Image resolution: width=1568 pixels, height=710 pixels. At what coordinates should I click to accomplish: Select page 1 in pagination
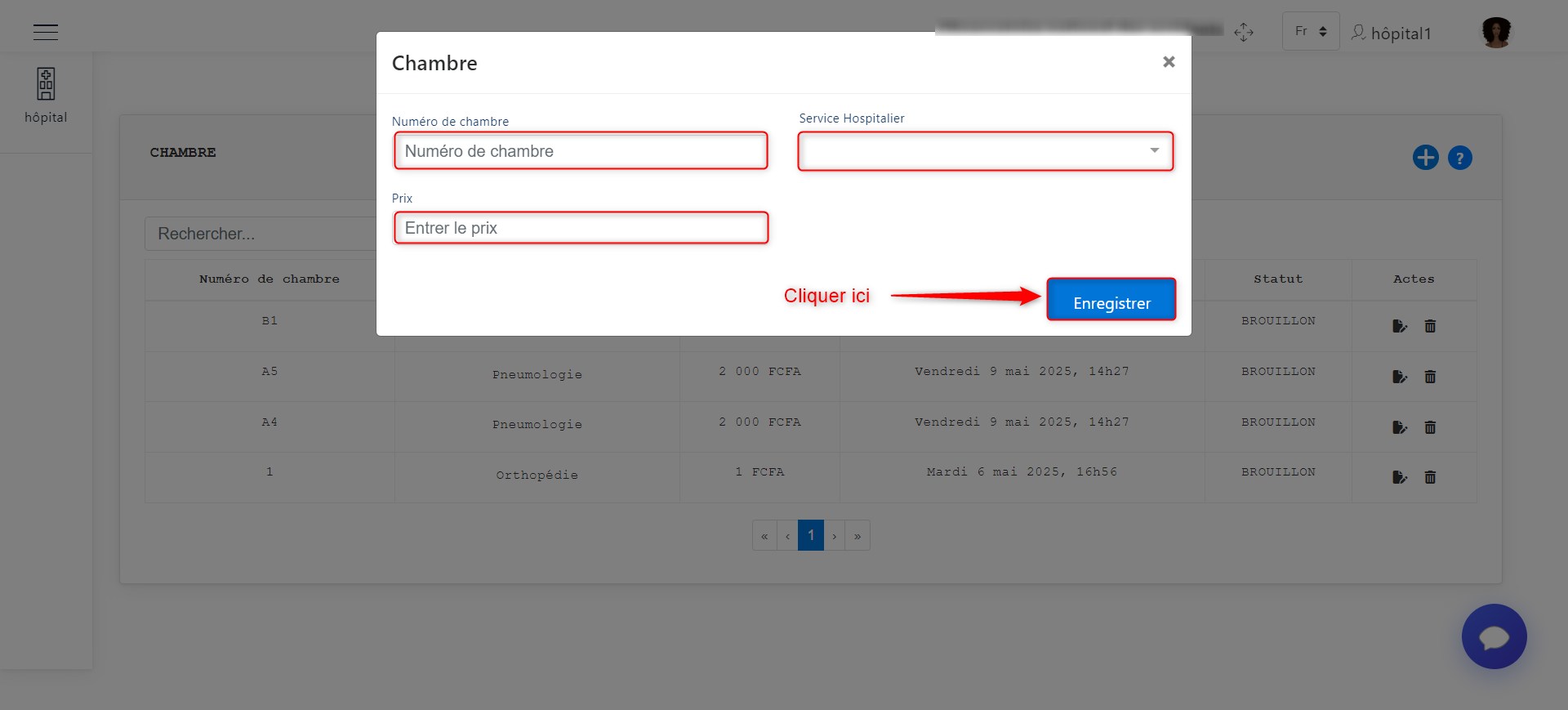click(811, 535)
